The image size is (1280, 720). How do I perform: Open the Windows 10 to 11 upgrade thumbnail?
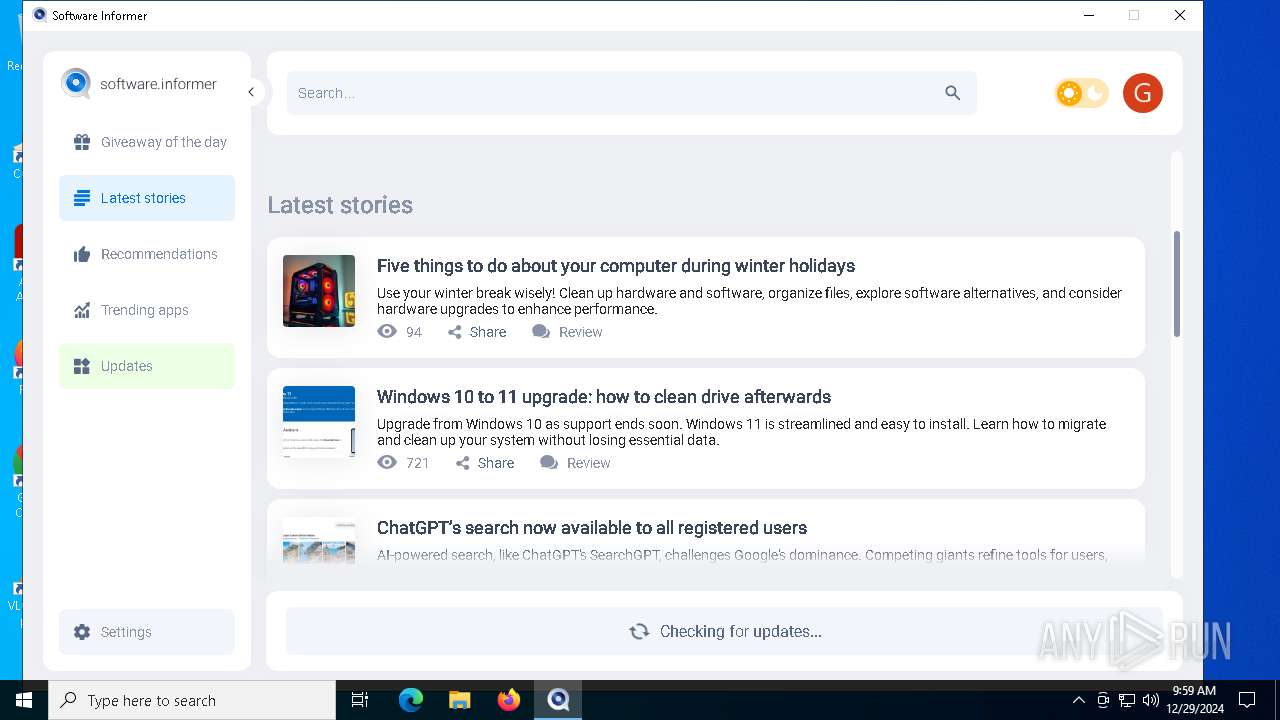(x=319, y=422)
